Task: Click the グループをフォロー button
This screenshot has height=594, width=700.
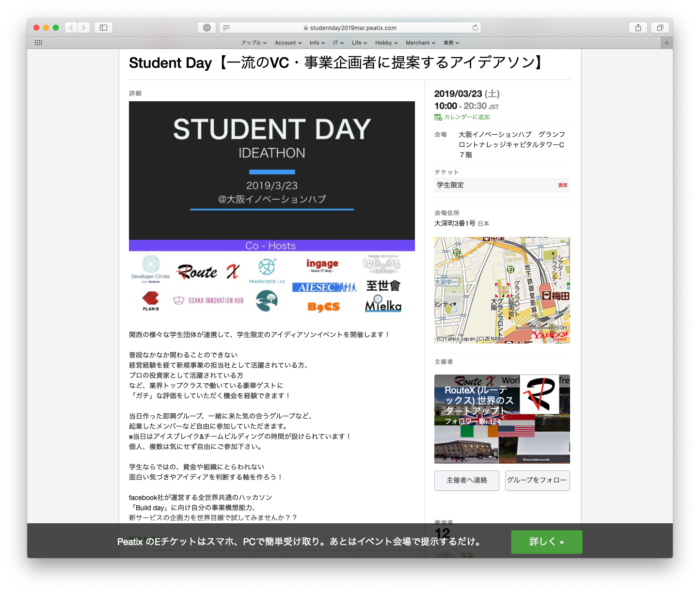Action: click(x=537, y=480)
